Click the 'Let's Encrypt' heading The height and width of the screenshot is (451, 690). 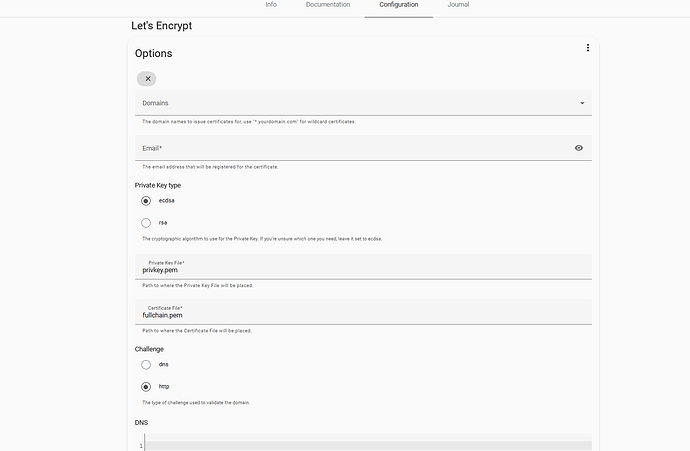coord(161,26)
